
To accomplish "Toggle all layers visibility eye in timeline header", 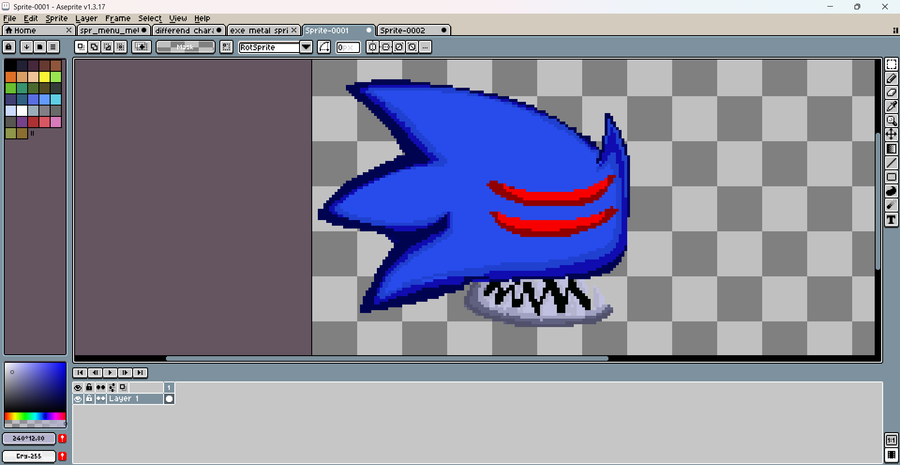I will coord(77,388).
